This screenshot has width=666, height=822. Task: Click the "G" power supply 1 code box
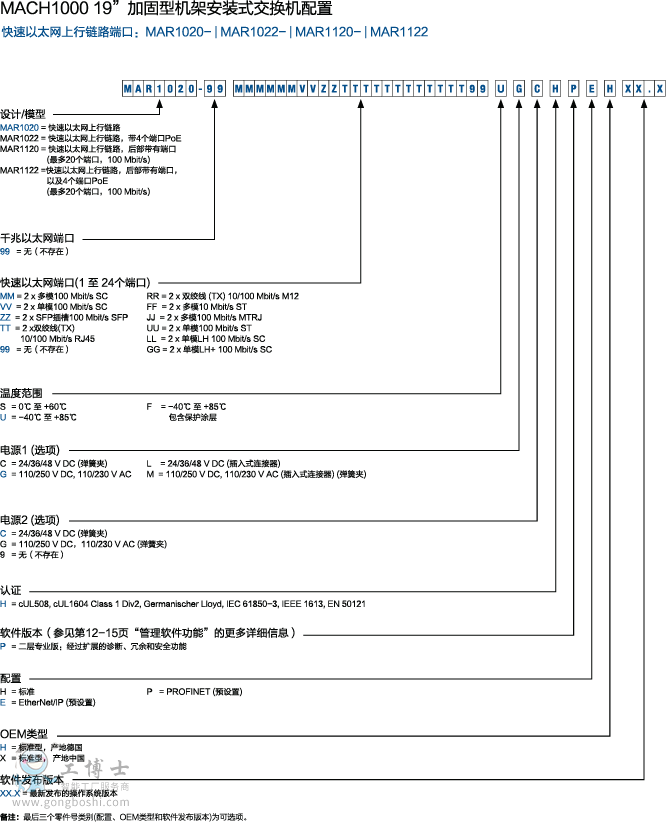coord(519,89)
